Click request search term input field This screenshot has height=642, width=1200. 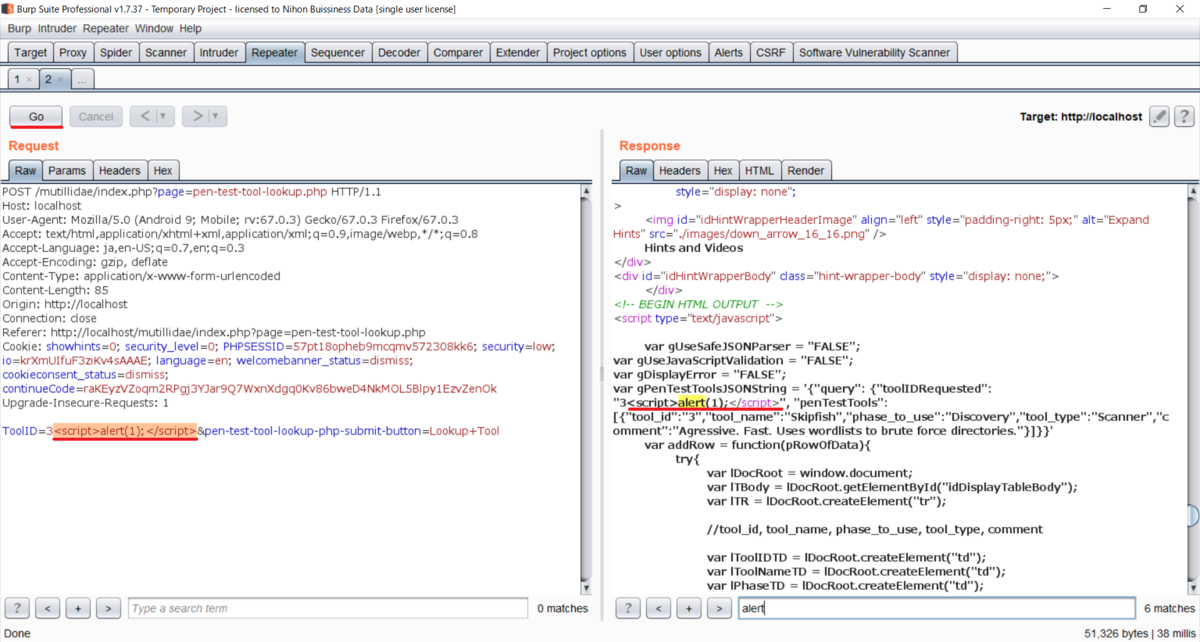[328, 608]
